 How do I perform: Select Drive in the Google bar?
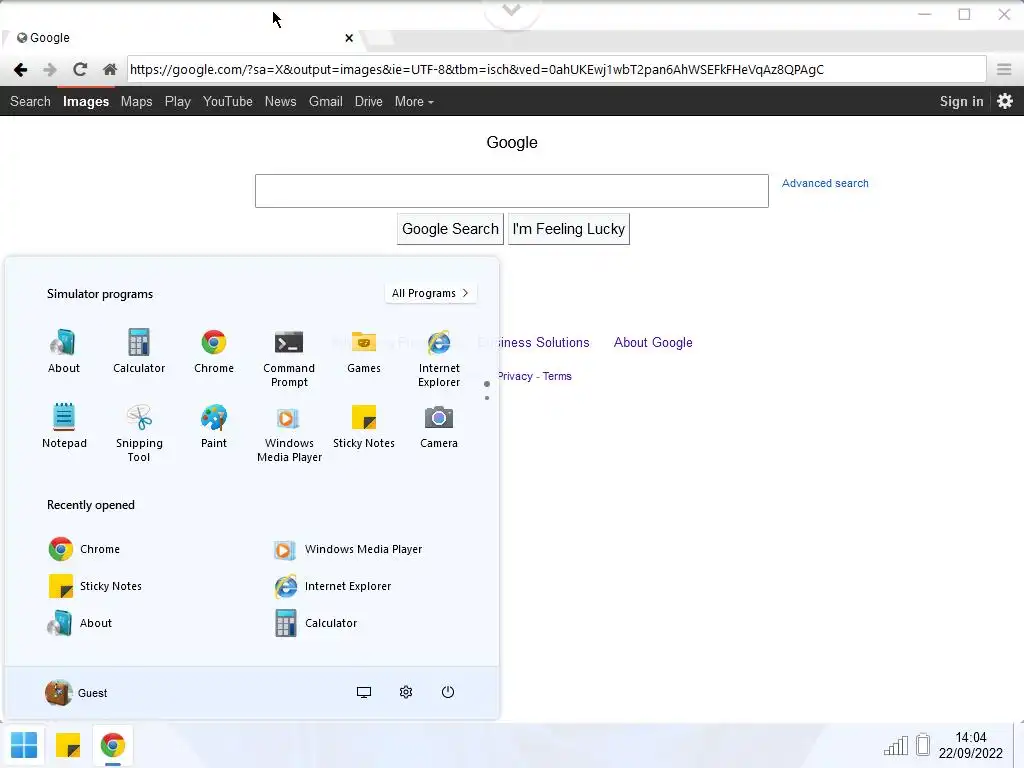(368, 101)
